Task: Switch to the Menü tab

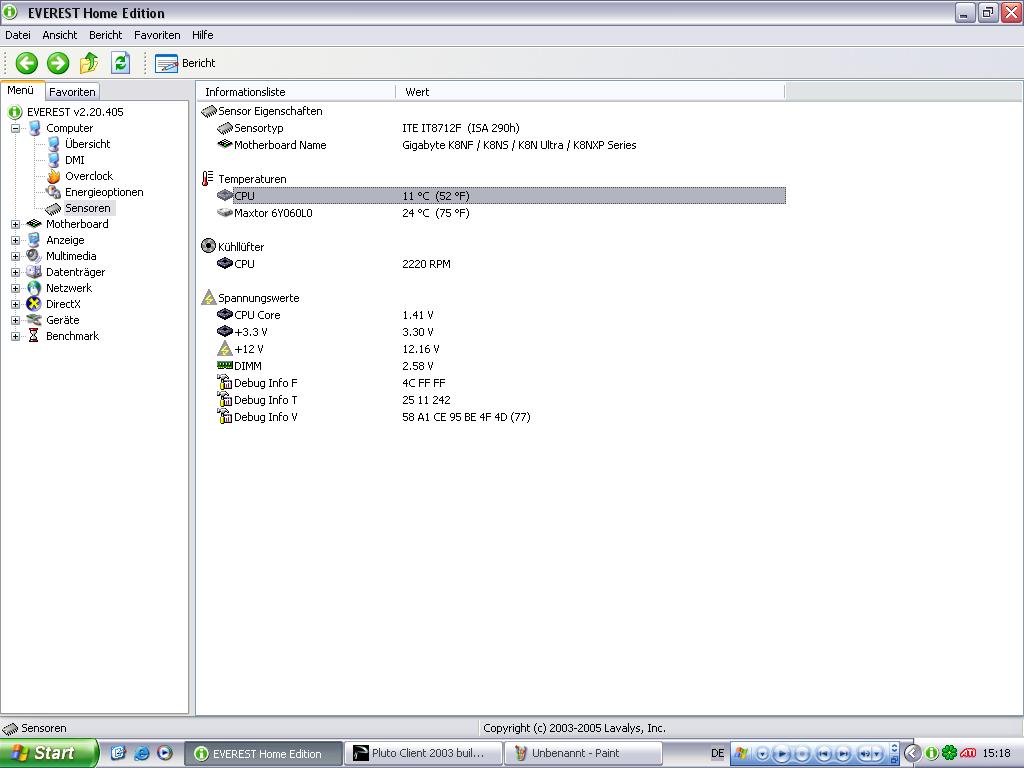Action: [x=21, y=91]
